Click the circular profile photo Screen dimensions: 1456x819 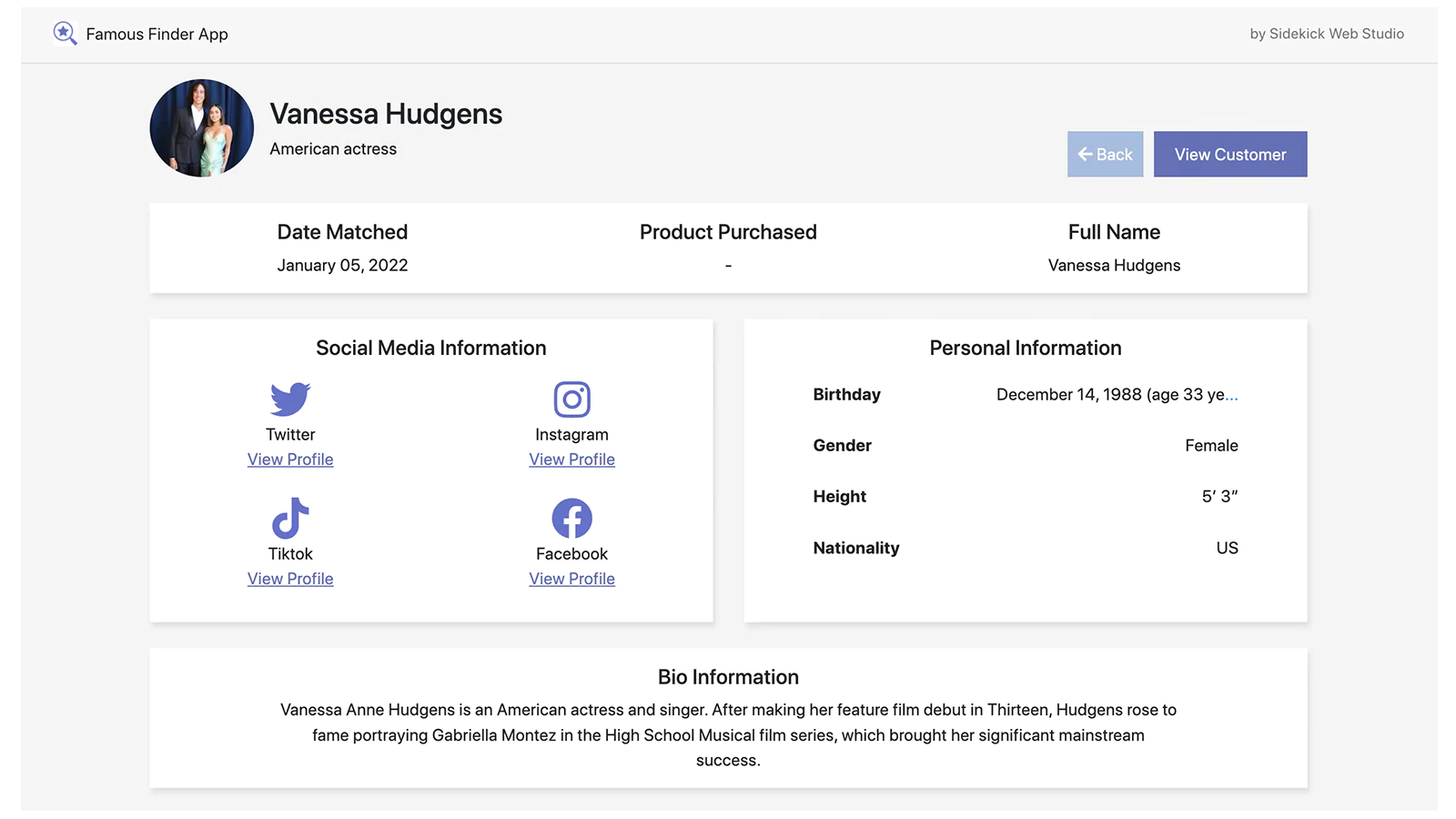(x=201, y=128)
